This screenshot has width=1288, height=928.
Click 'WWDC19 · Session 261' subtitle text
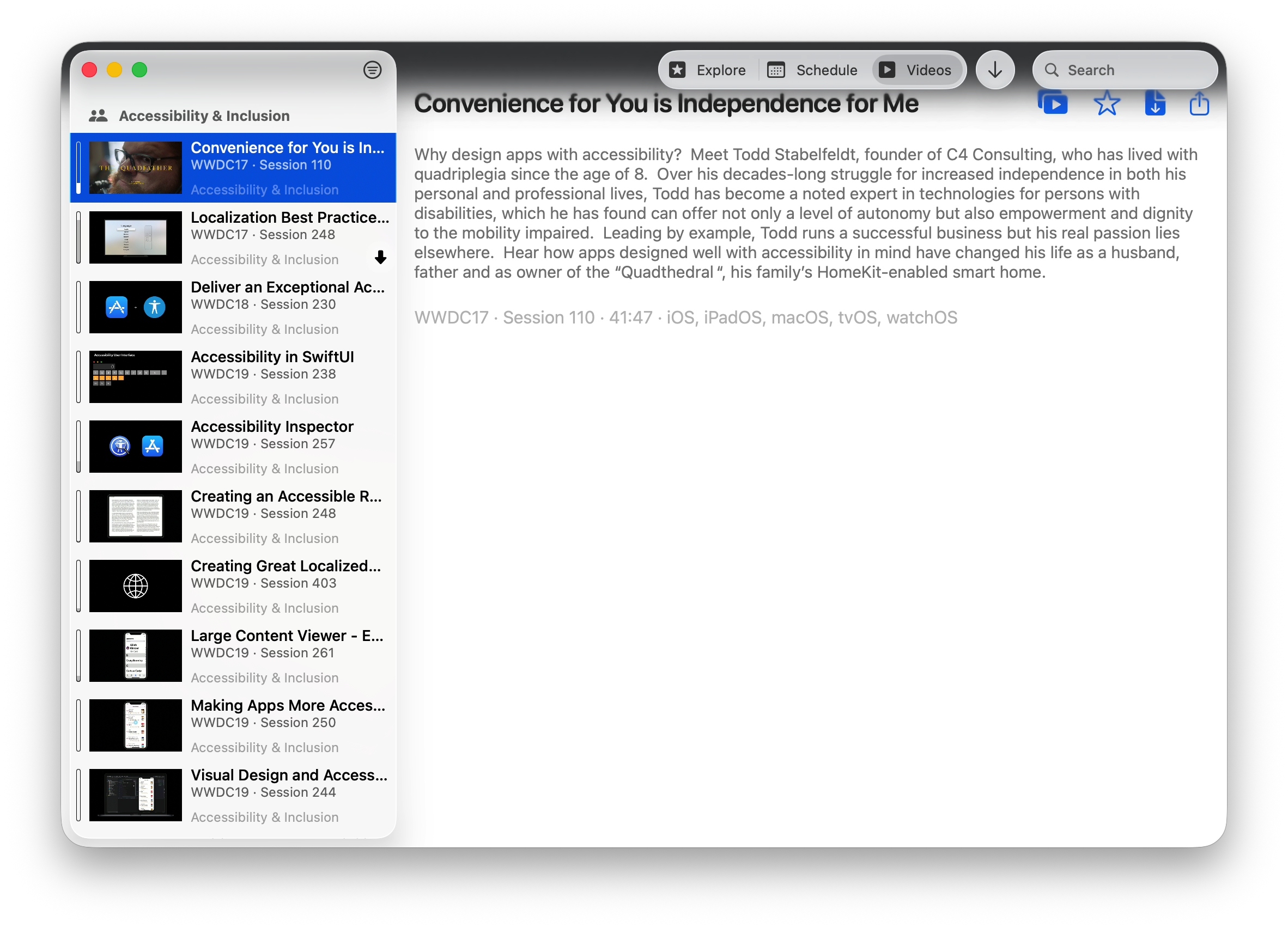pyautogui.click(x=263, y=653)
